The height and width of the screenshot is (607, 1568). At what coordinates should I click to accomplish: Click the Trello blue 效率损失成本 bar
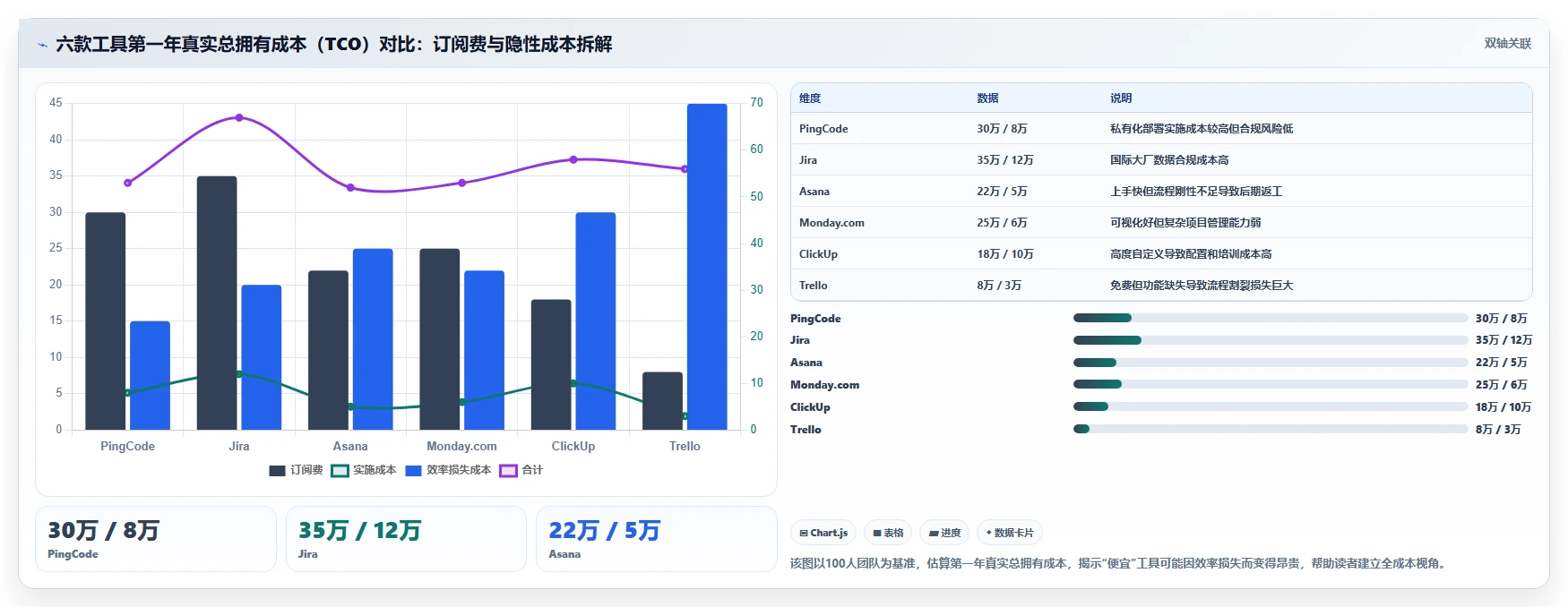tap(707, 267)
